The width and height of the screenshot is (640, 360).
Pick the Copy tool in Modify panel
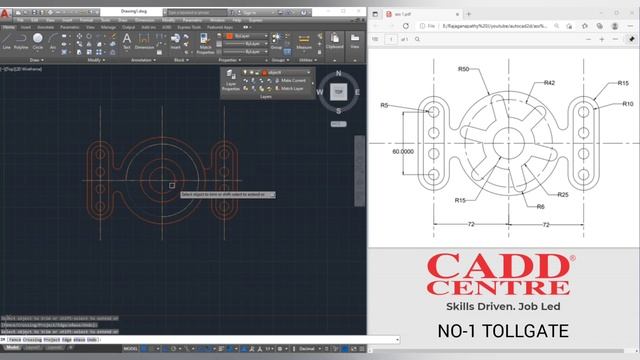pyautogui.click(x=79, y=44)
